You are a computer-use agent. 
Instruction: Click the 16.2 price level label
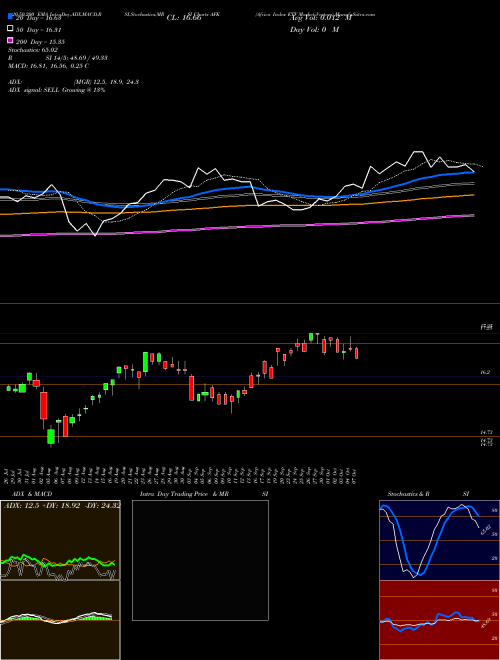(485, 373)
